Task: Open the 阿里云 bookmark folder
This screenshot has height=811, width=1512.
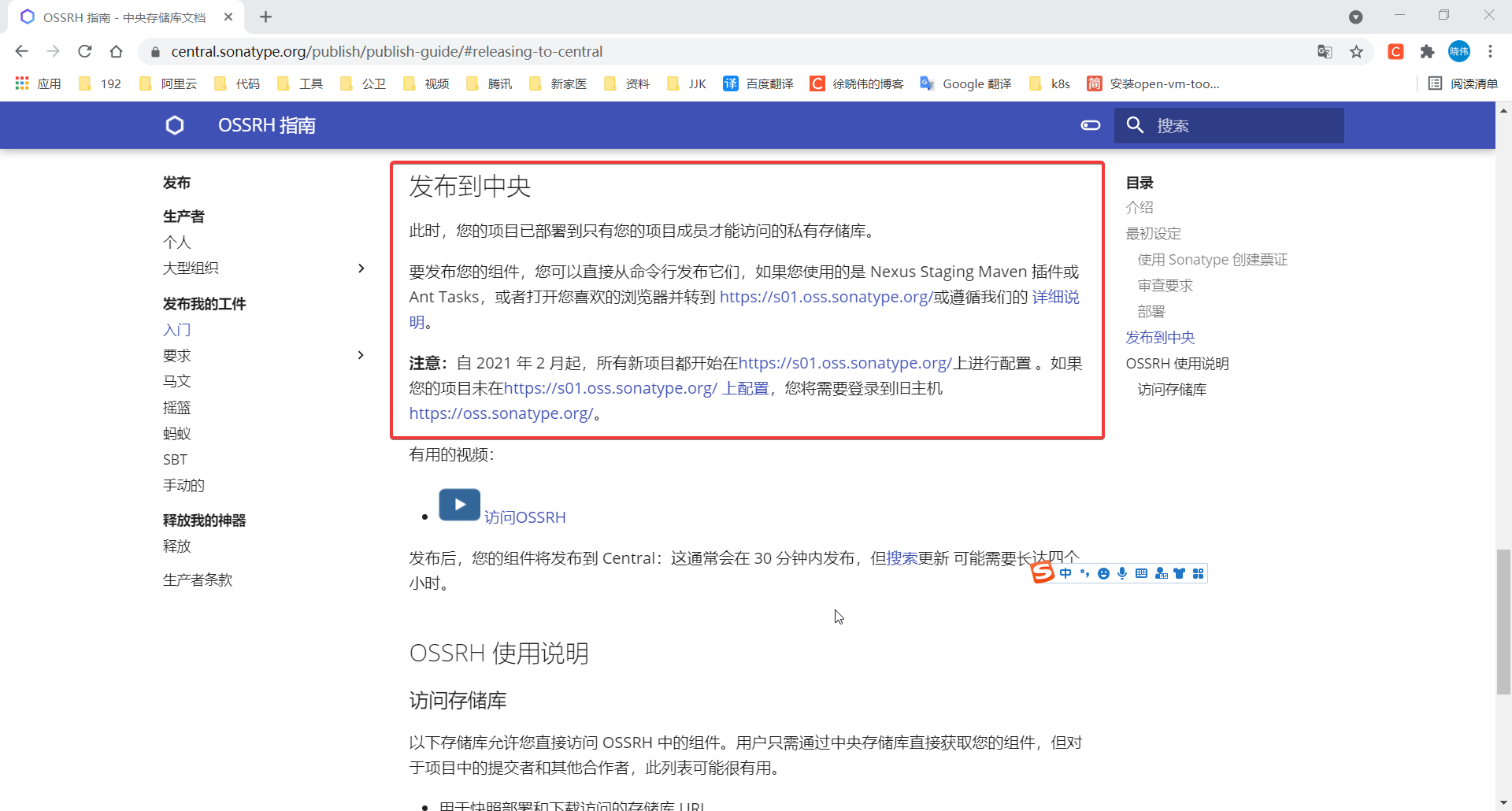Action: point(168,83)
